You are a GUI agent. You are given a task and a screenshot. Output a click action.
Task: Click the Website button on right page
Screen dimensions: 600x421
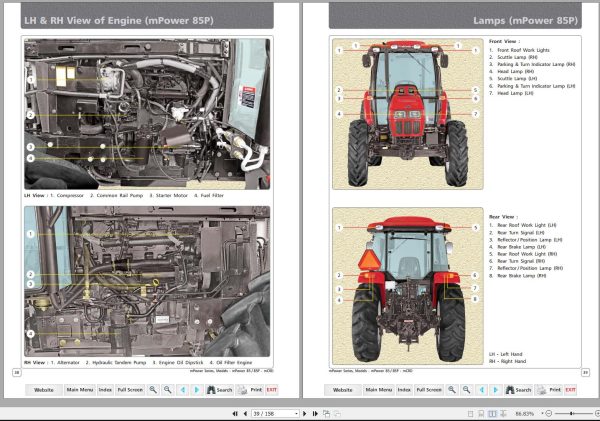click(x=342, y=390)
